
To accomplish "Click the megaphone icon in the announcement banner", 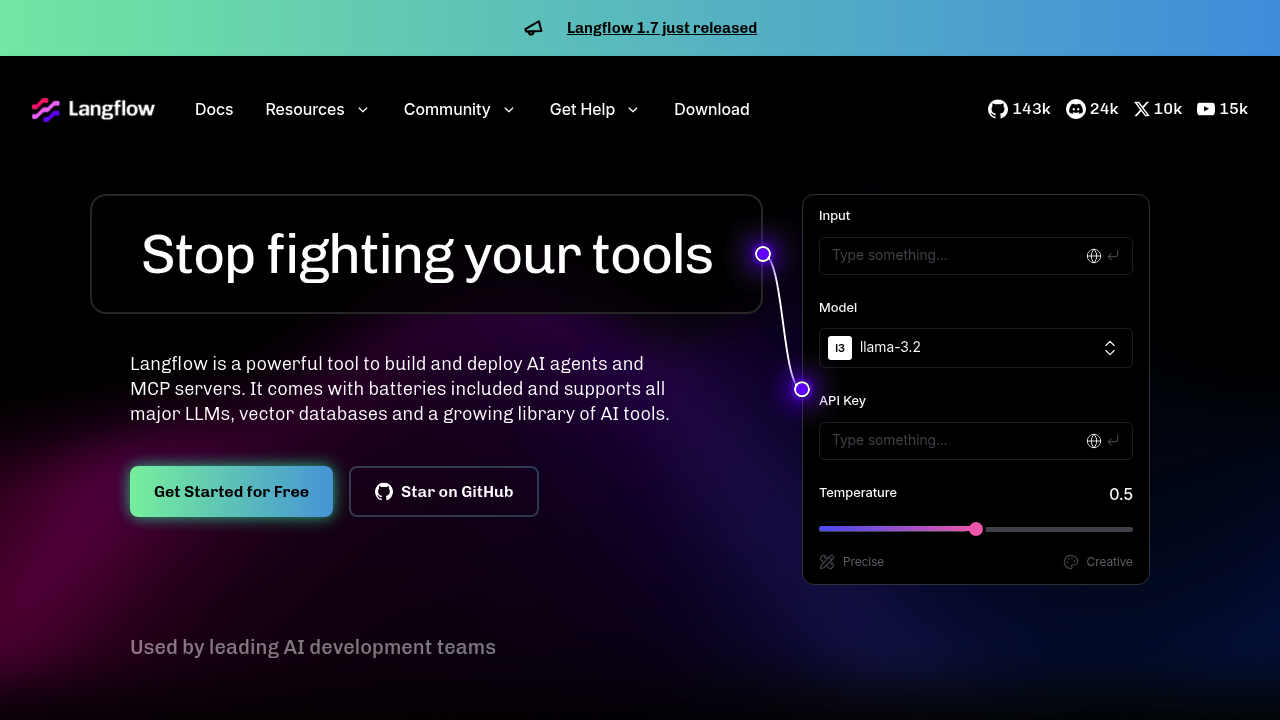I will click(x=533, y=27).
